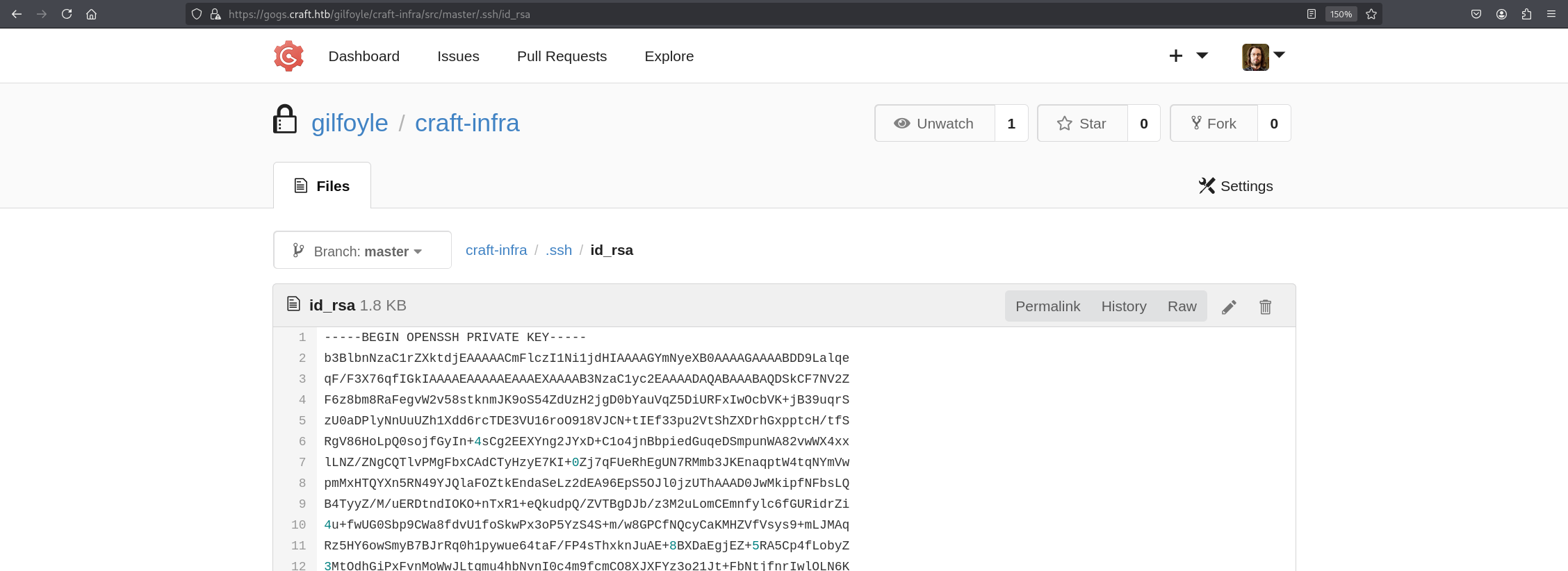Open the Firefox hamburger menu
Viewport: 1568px width, 571px height.
pos(1551,14)
